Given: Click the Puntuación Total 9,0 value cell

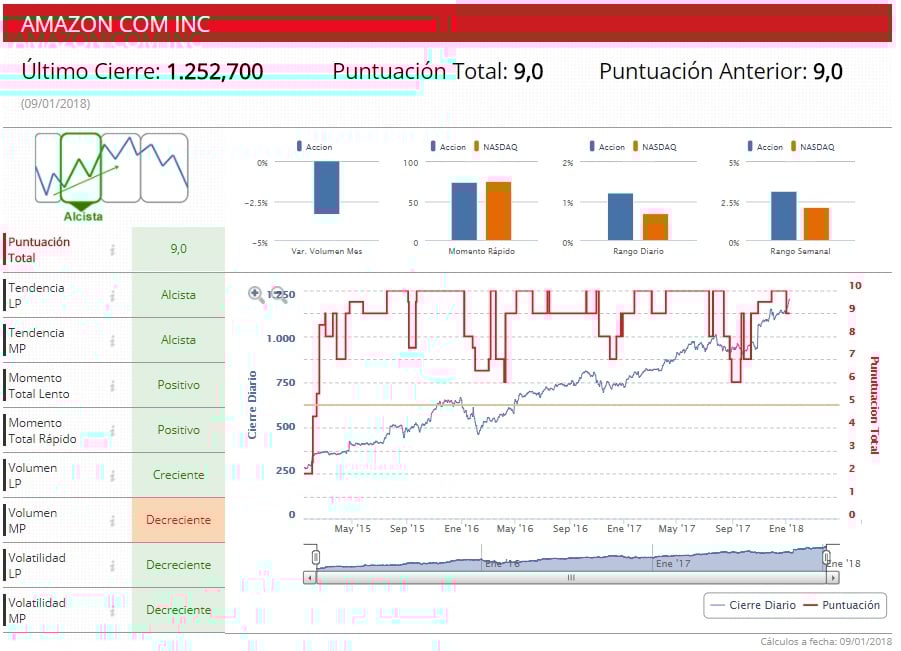Looking at the screenshot, I should coord(178,249).
